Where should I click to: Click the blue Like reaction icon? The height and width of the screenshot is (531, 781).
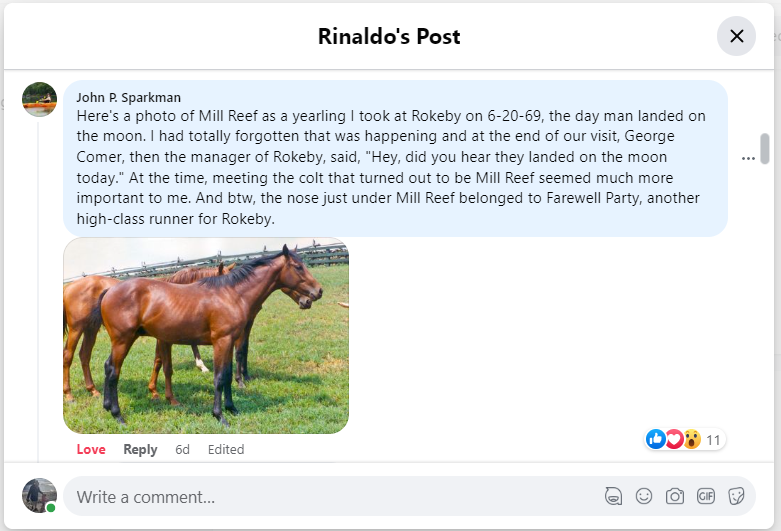tap(656, 439)
